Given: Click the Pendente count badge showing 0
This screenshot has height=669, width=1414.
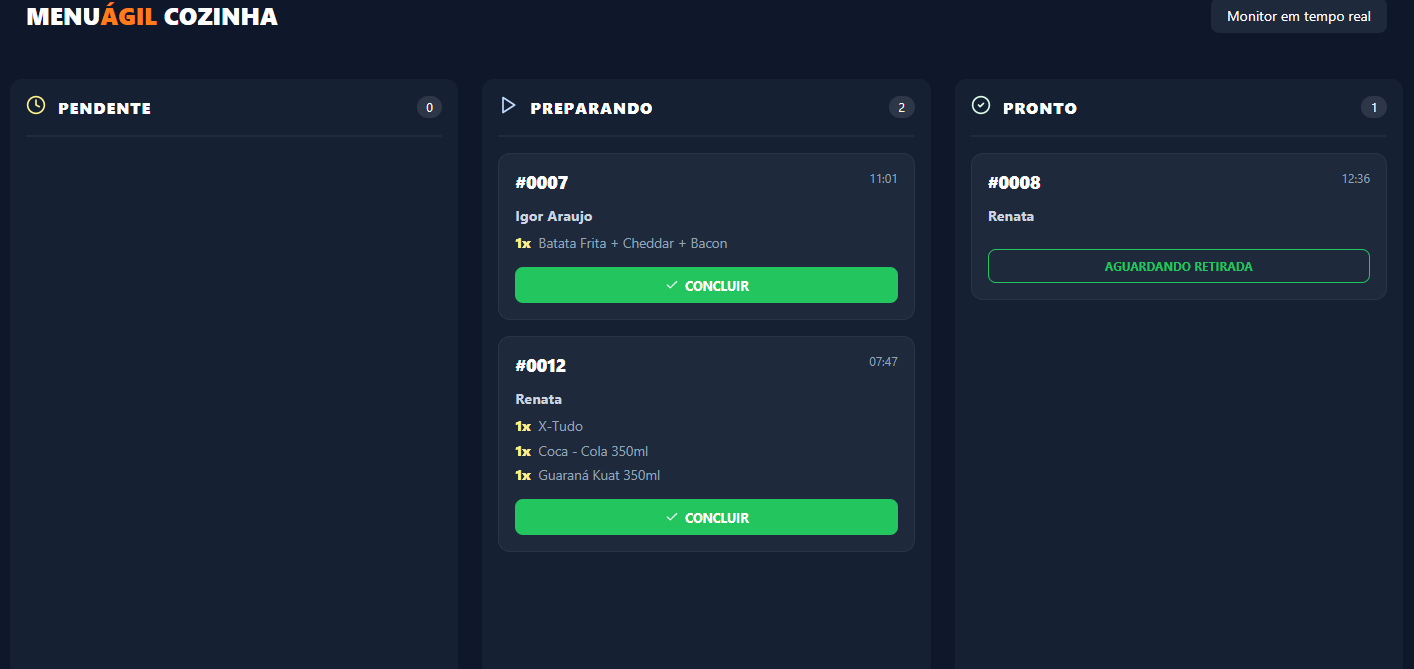Looking at the screenshot, I should (429, 107).
